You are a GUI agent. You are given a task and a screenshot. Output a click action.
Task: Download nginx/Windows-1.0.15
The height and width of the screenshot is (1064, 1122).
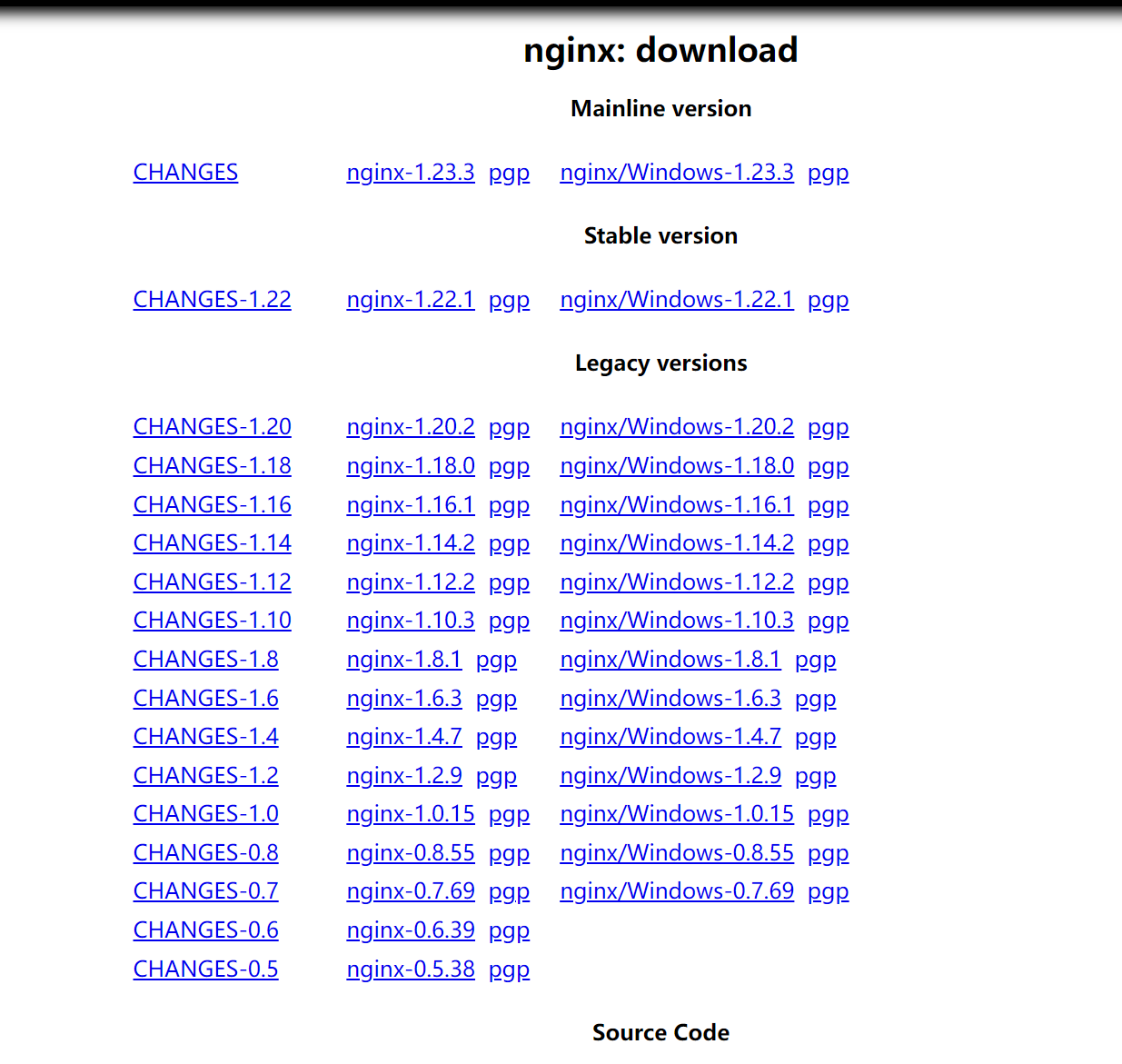[677, 814]
